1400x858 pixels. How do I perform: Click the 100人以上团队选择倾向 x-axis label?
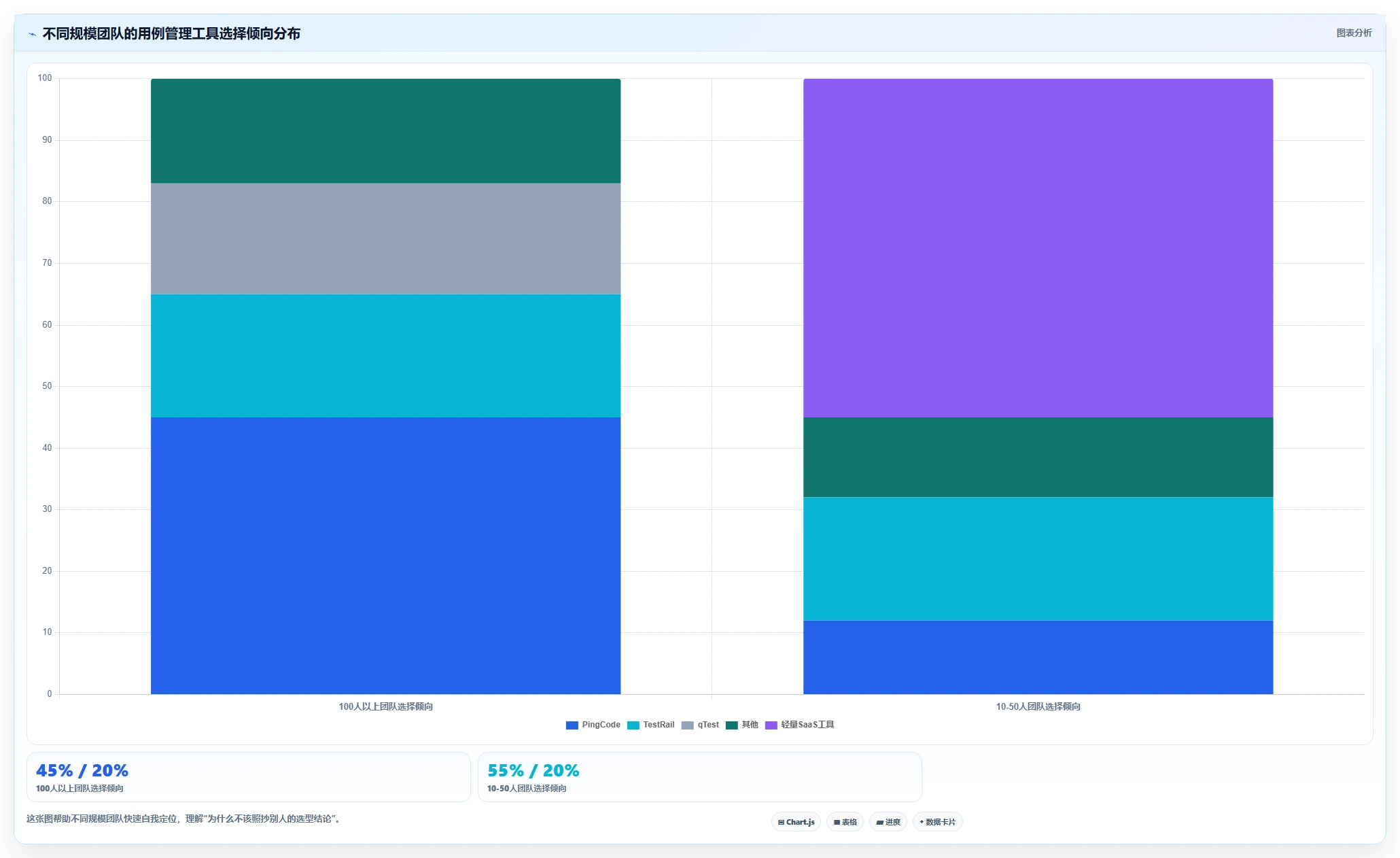385,707
